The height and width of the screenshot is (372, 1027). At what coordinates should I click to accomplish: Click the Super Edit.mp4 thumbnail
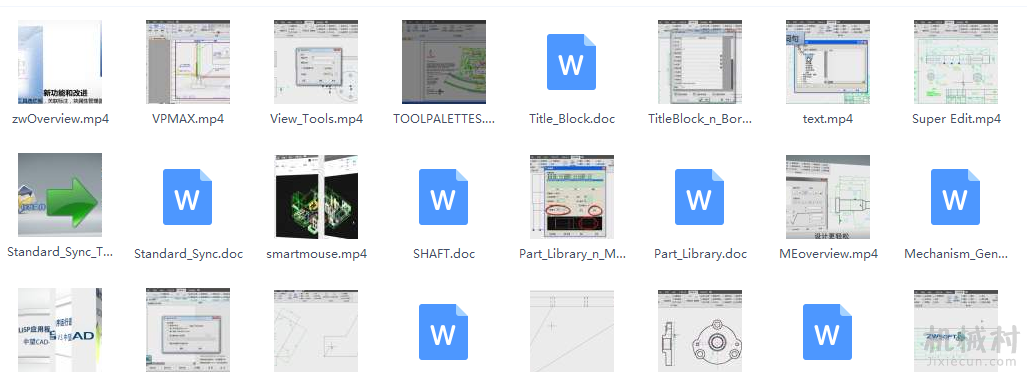(956, 62)
